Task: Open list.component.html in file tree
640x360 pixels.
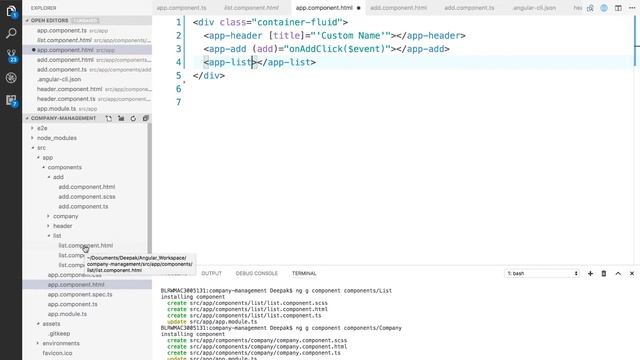Action: (x=86, y=246)
